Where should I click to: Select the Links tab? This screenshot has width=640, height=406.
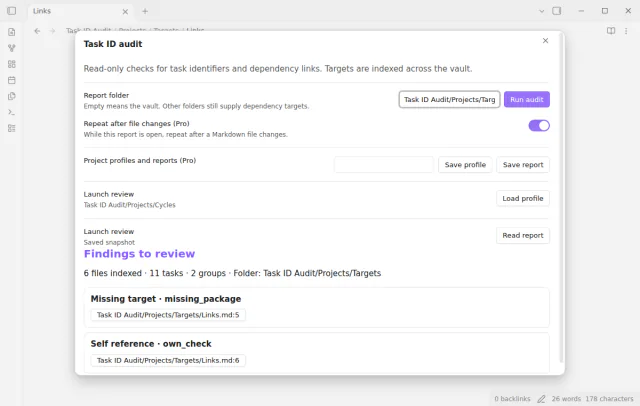78,11
